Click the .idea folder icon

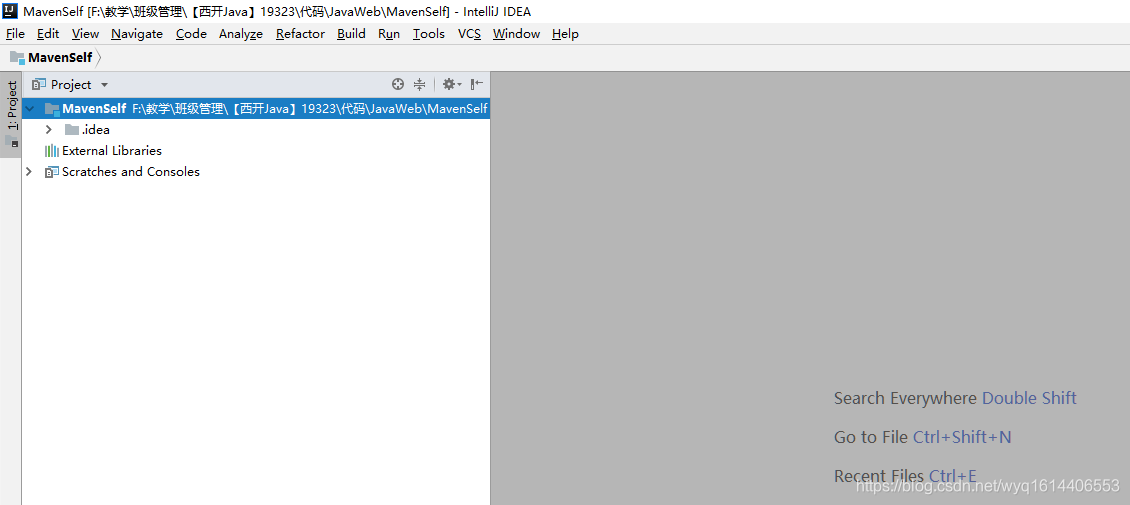(71, 130)
